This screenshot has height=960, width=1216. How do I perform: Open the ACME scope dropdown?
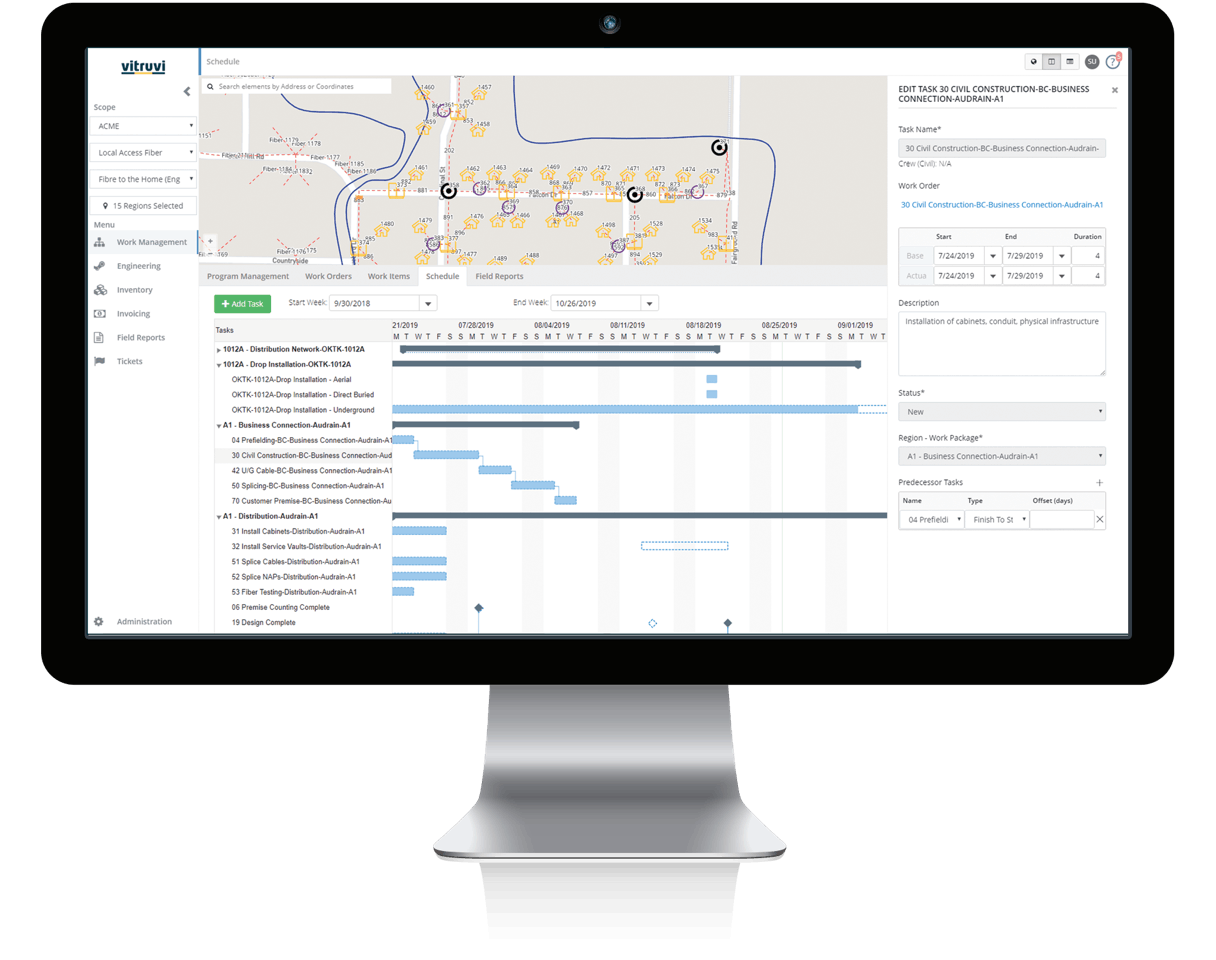[142, 126]
